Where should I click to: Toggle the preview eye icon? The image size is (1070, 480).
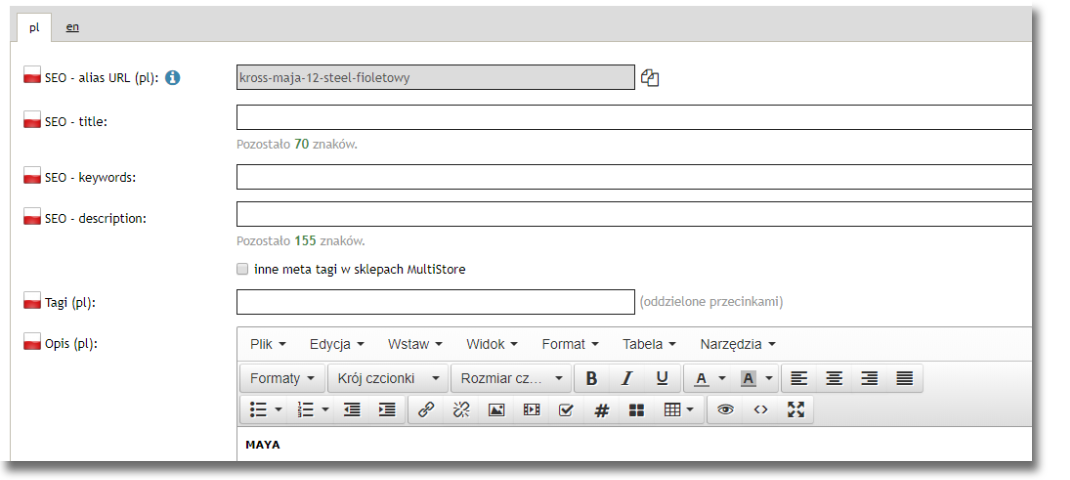coord(726,410)
